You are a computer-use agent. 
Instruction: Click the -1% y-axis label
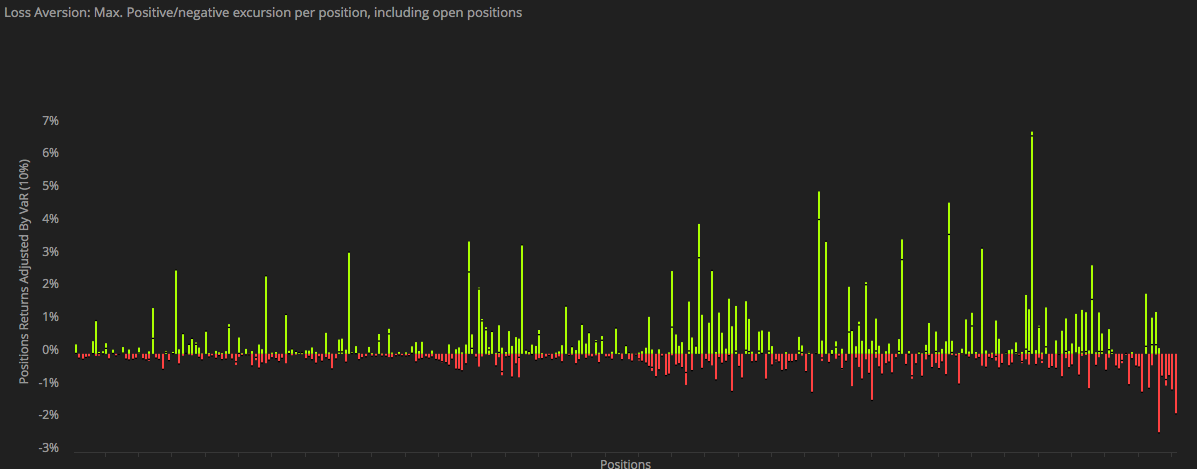(49, 383)
